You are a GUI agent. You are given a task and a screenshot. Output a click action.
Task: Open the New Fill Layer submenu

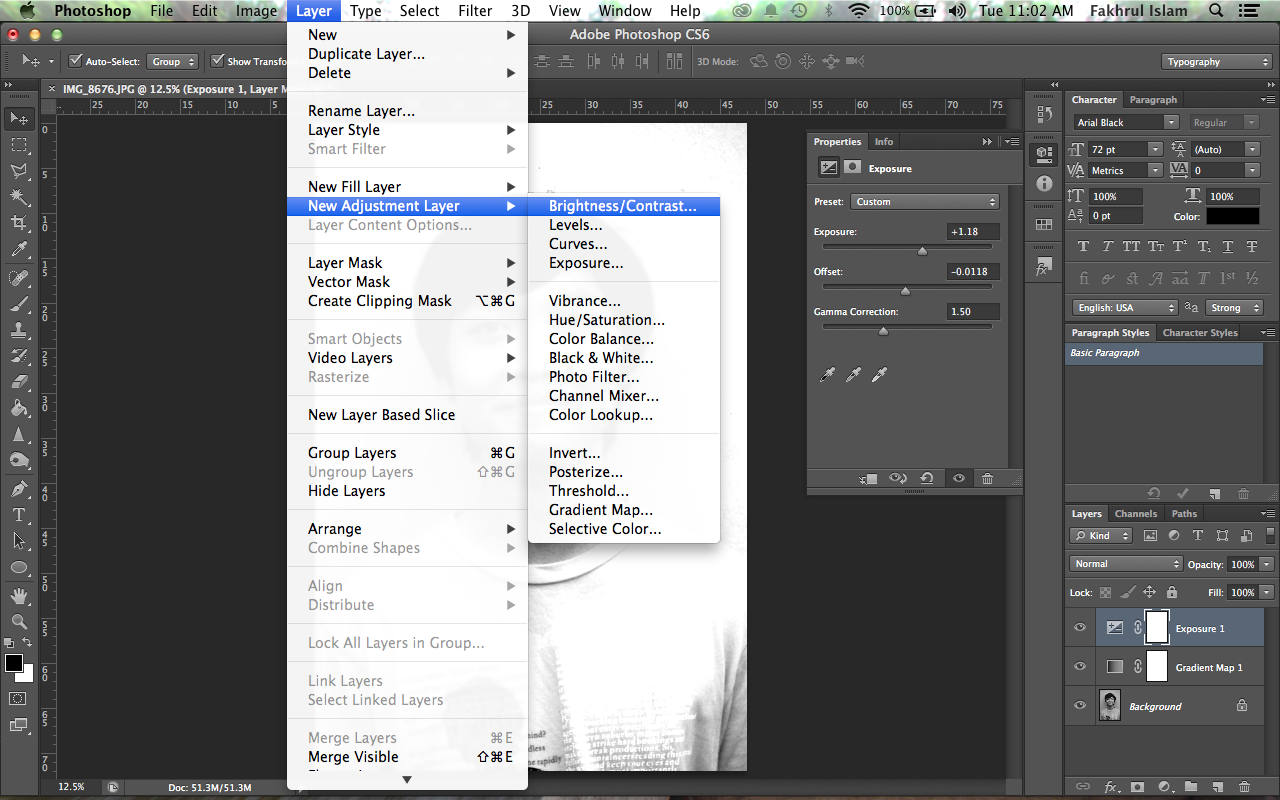tap(407, 187)
